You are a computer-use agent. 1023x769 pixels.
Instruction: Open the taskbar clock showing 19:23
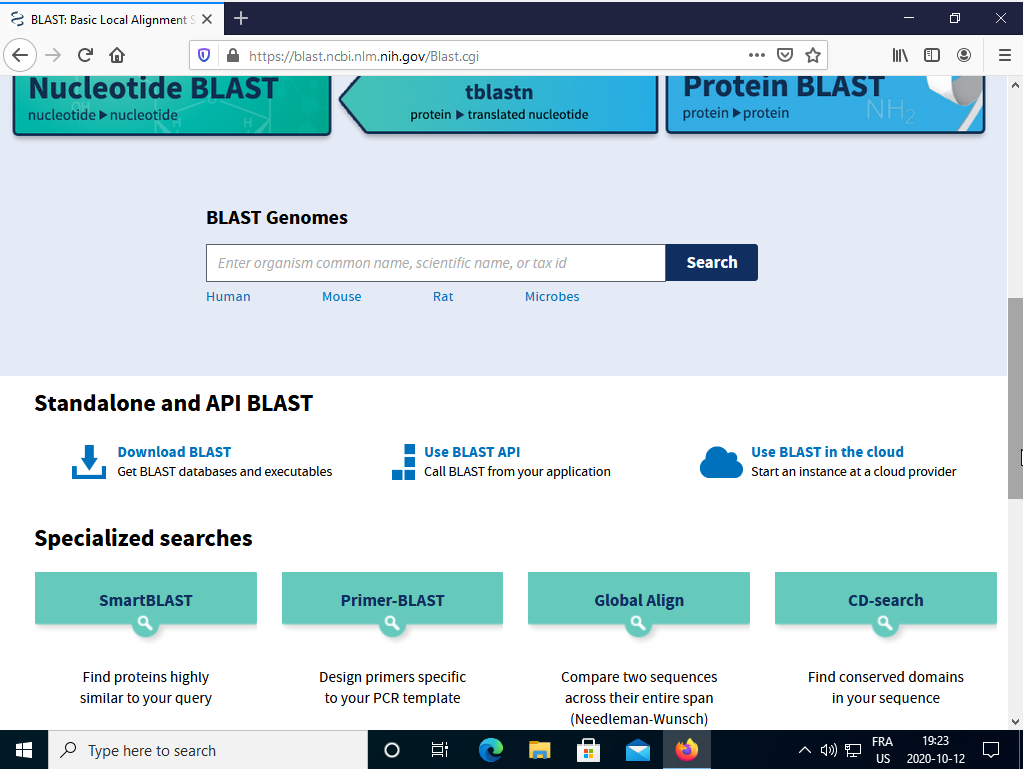(936, 750)
